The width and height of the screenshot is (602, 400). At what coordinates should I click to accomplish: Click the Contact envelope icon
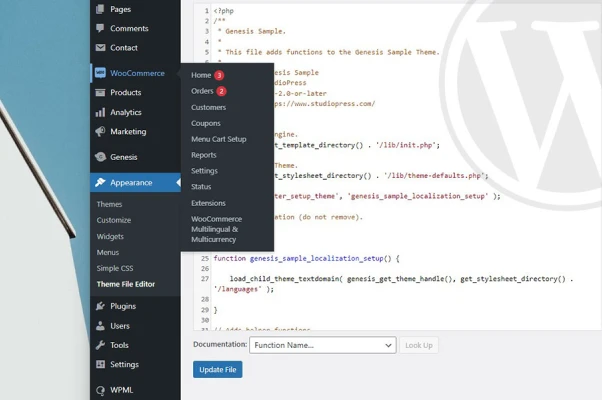100,47
